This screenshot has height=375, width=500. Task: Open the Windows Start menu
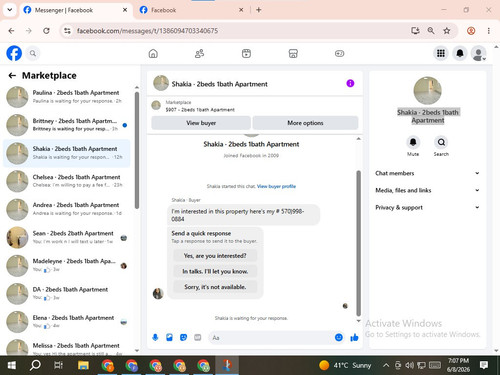[x=12, y=365]
